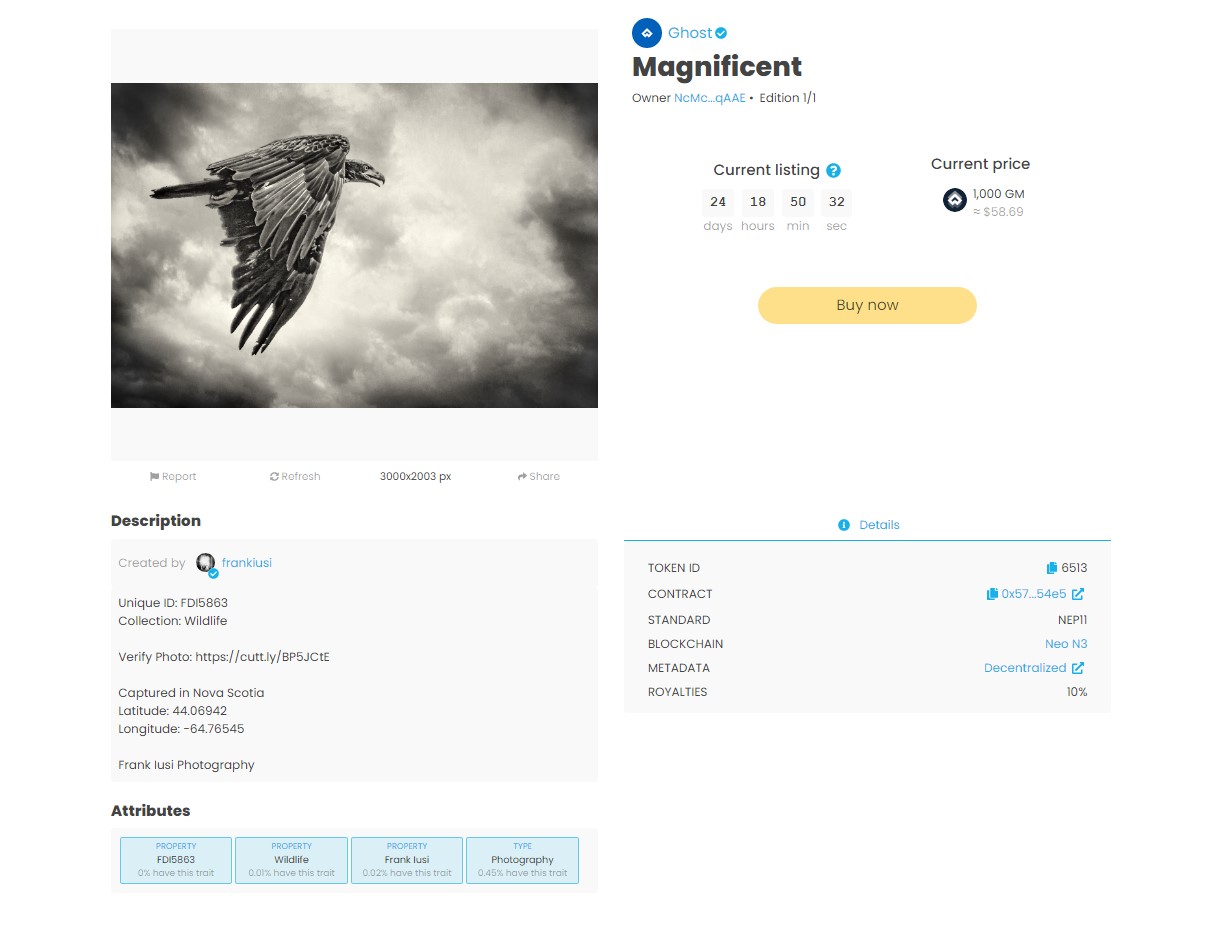
Task: Click the Ghost verified badge icon
Action: click(721, 33)
